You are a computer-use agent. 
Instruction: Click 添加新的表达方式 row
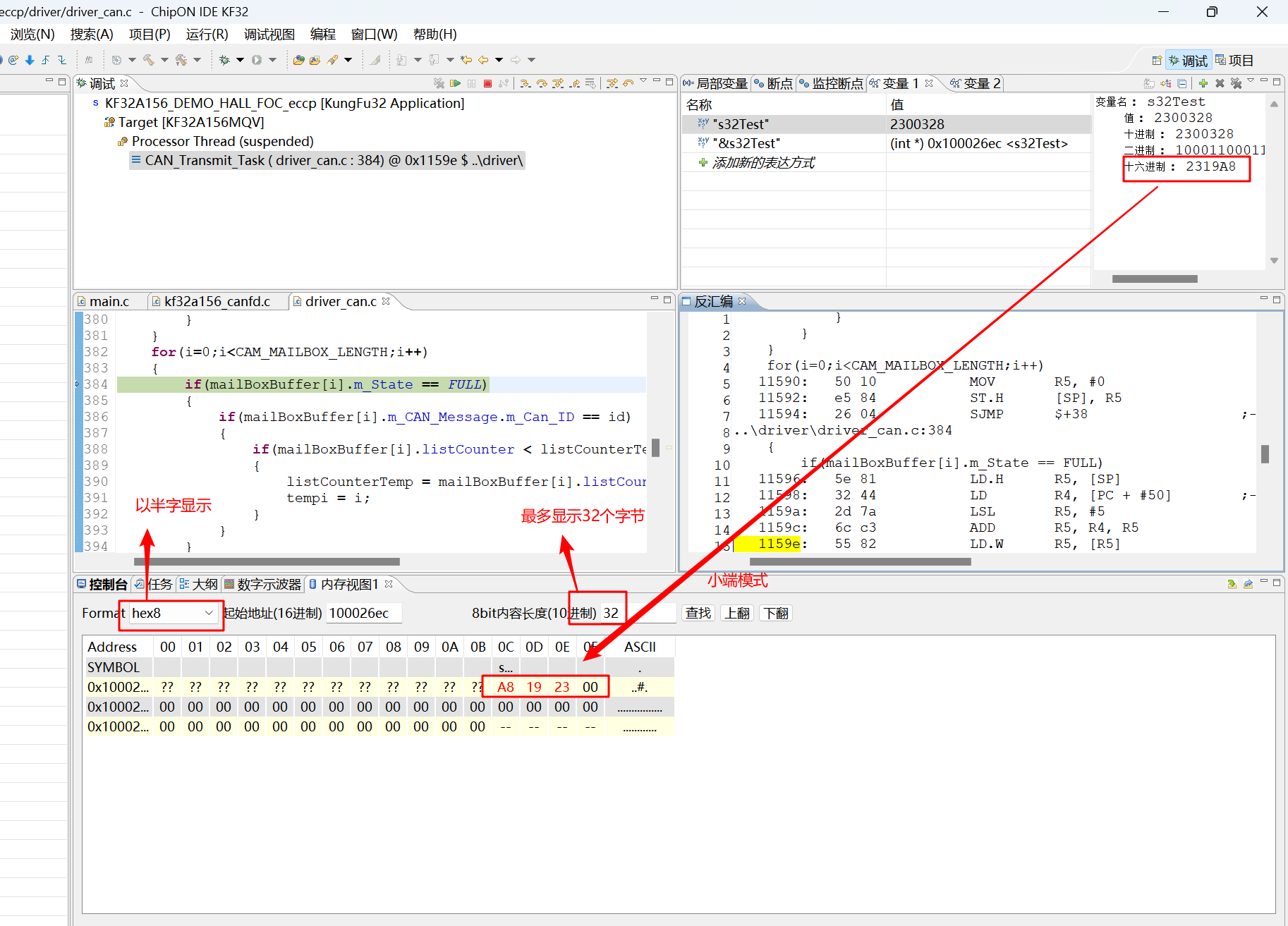click(763, 163)
